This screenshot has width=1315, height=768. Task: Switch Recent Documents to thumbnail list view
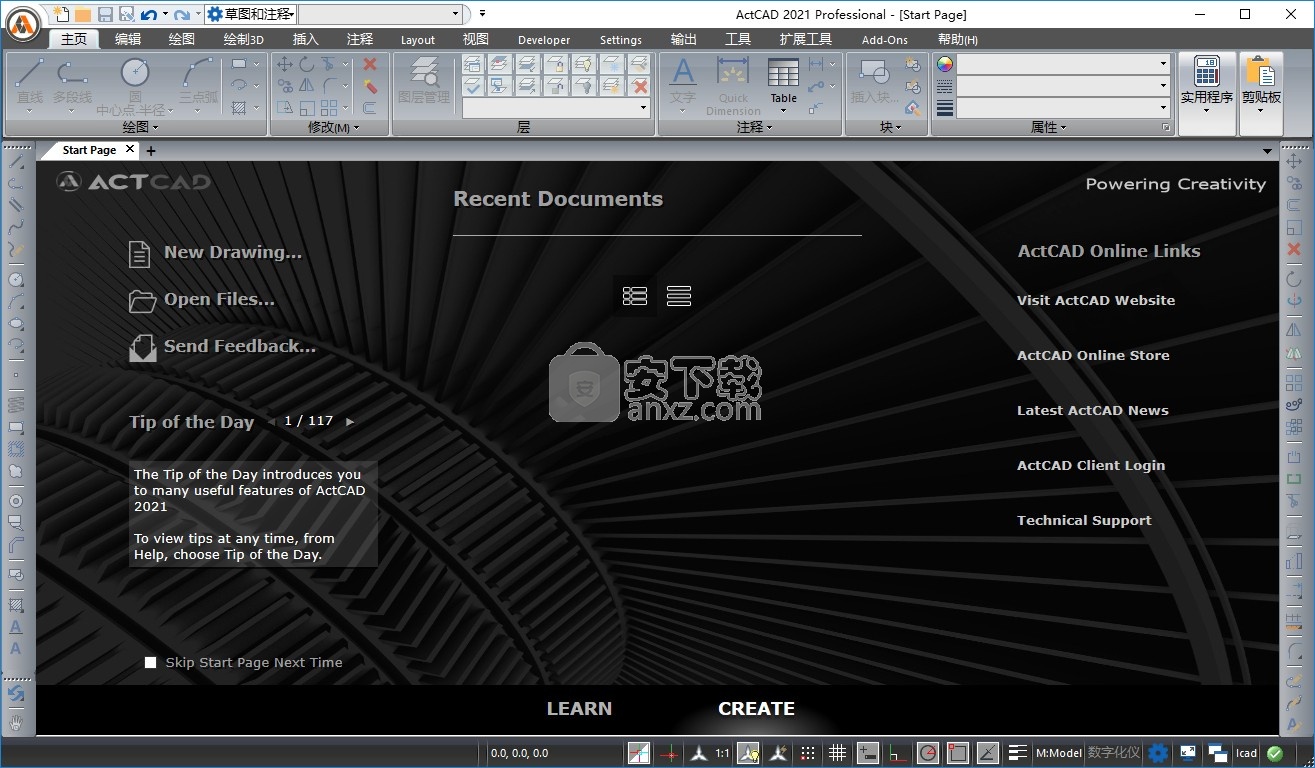(x=635, y=296)
